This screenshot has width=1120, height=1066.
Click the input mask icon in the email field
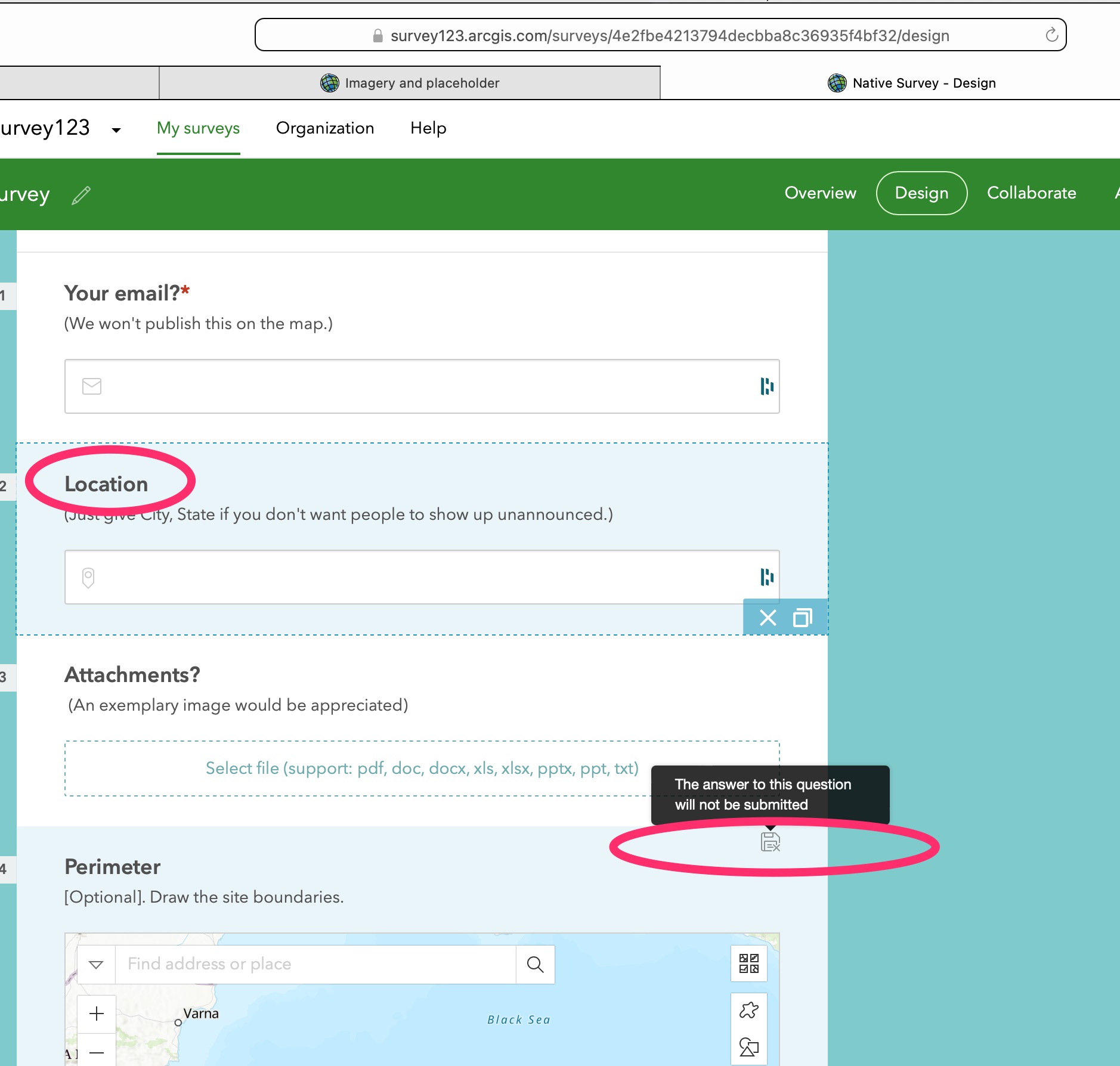(x=765, y=386)
